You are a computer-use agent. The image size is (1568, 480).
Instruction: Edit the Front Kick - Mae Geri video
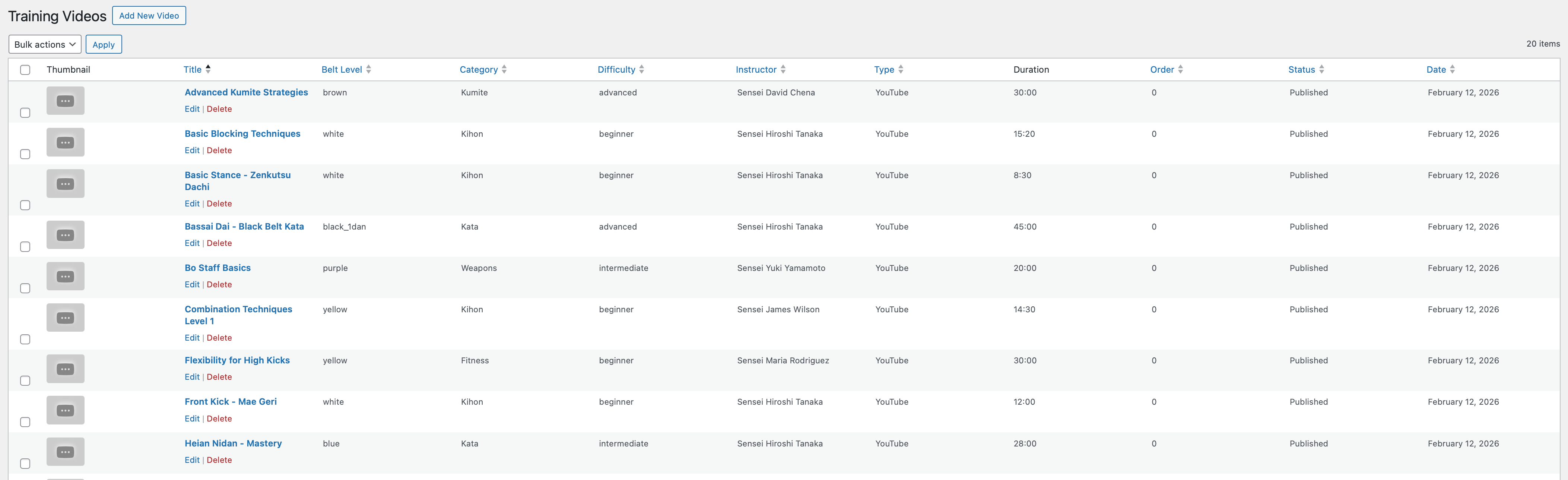(192, 419)
